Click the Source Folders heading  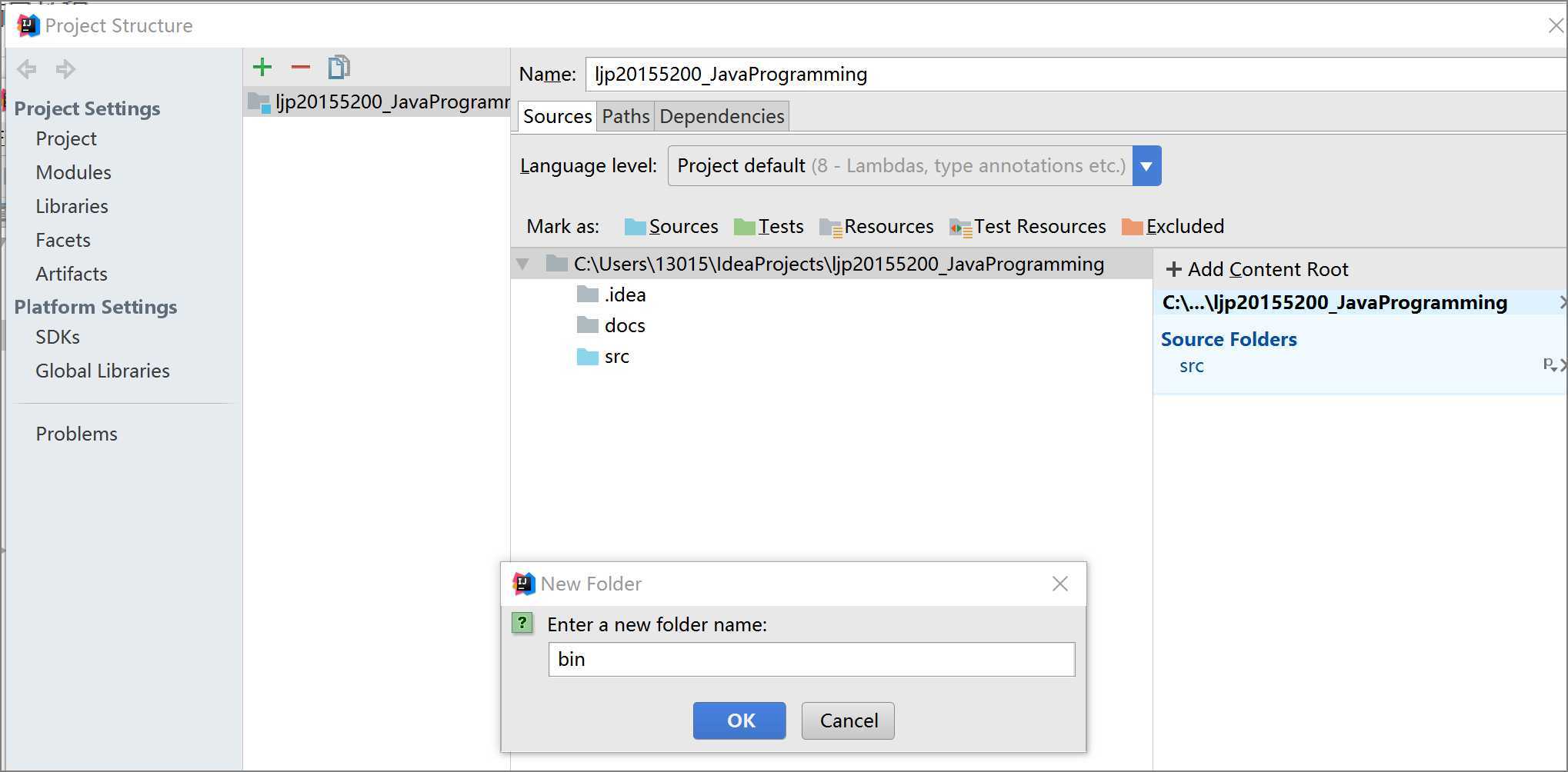(x=1229, y=339)
